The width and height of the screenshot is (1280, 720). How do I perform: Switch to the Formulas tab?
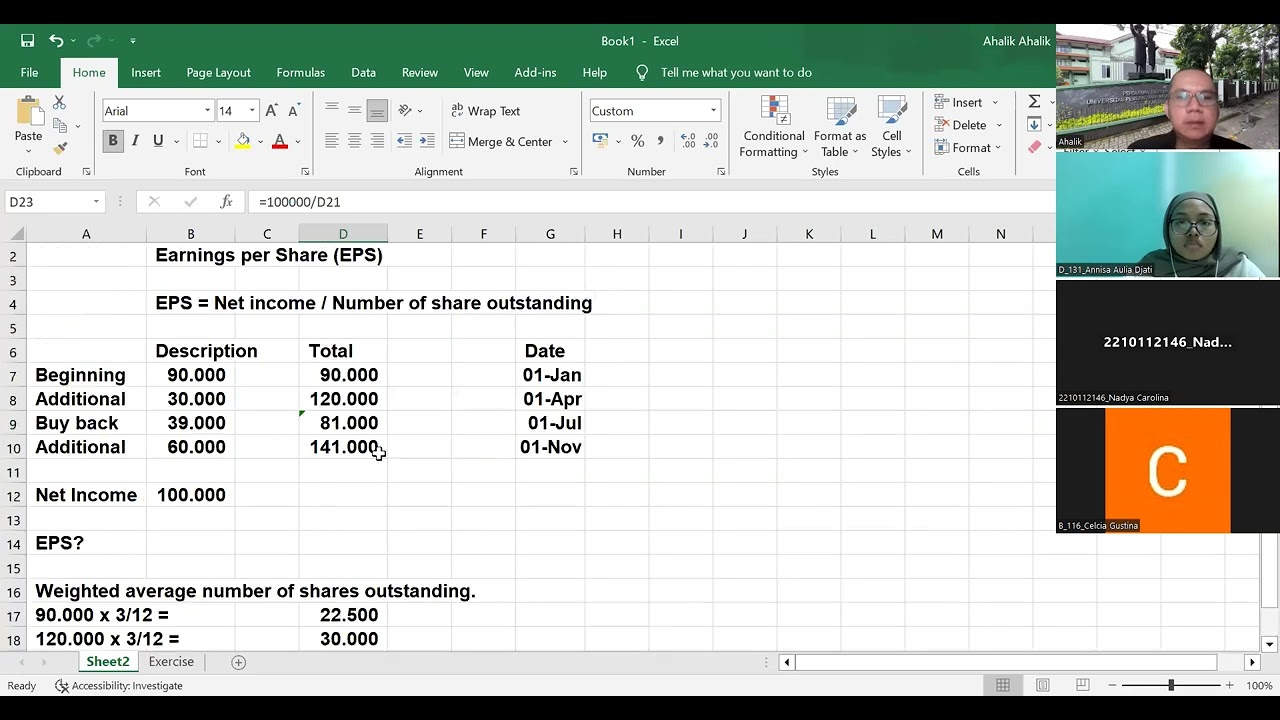click(300, 72)
